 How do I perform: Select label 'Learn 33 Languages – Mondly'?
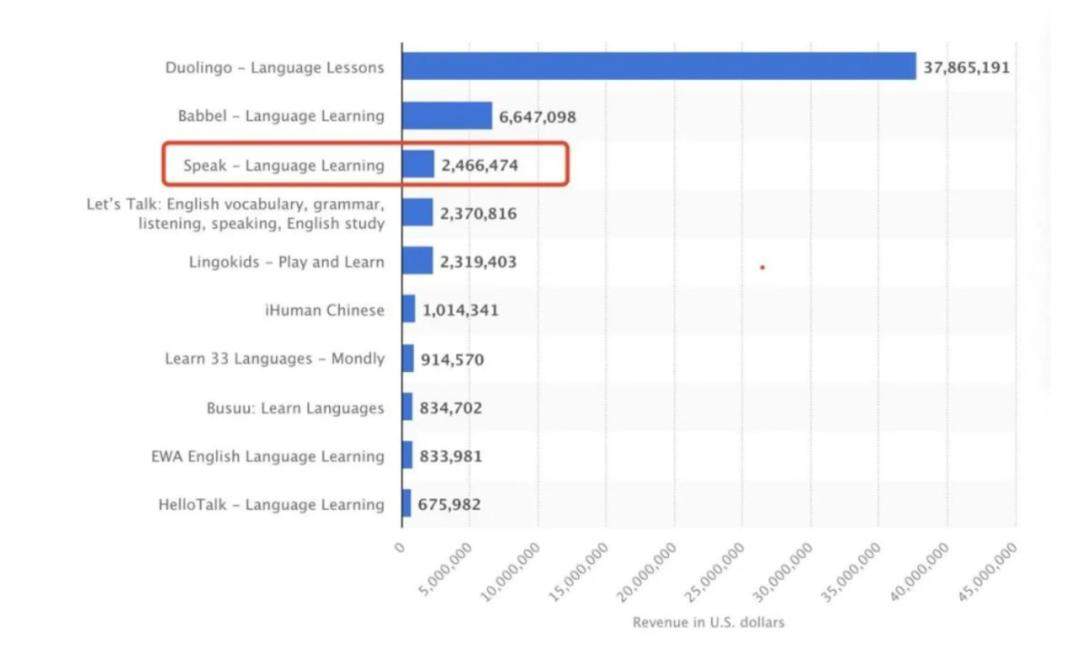275,358
